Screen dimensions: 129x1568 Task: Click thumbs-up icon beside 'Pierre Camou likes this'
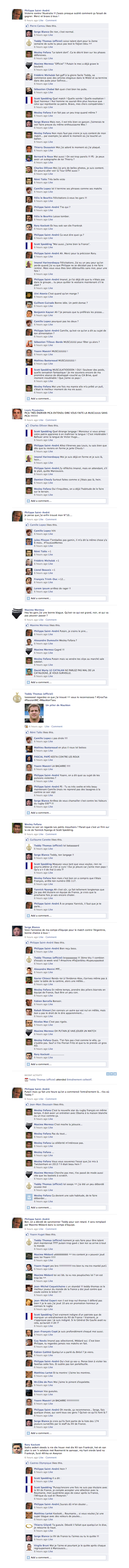pyautogui.click(x=27, y=26)
